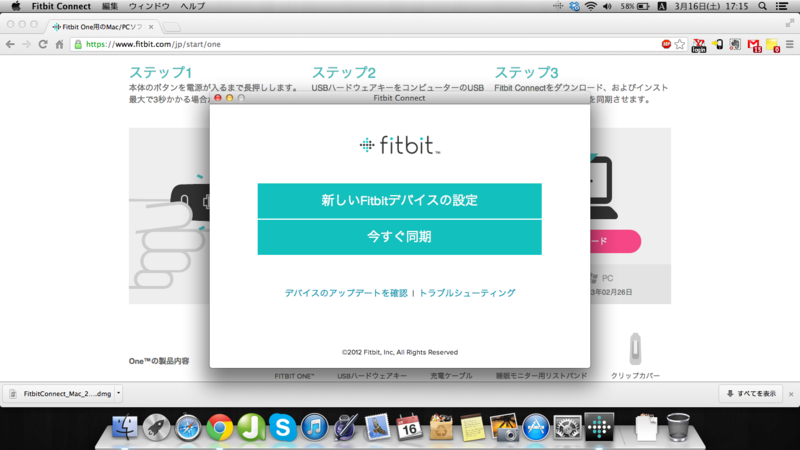Open Spotlight search
The width and height of the screenshot is (800, 450).
coord(762,6)
